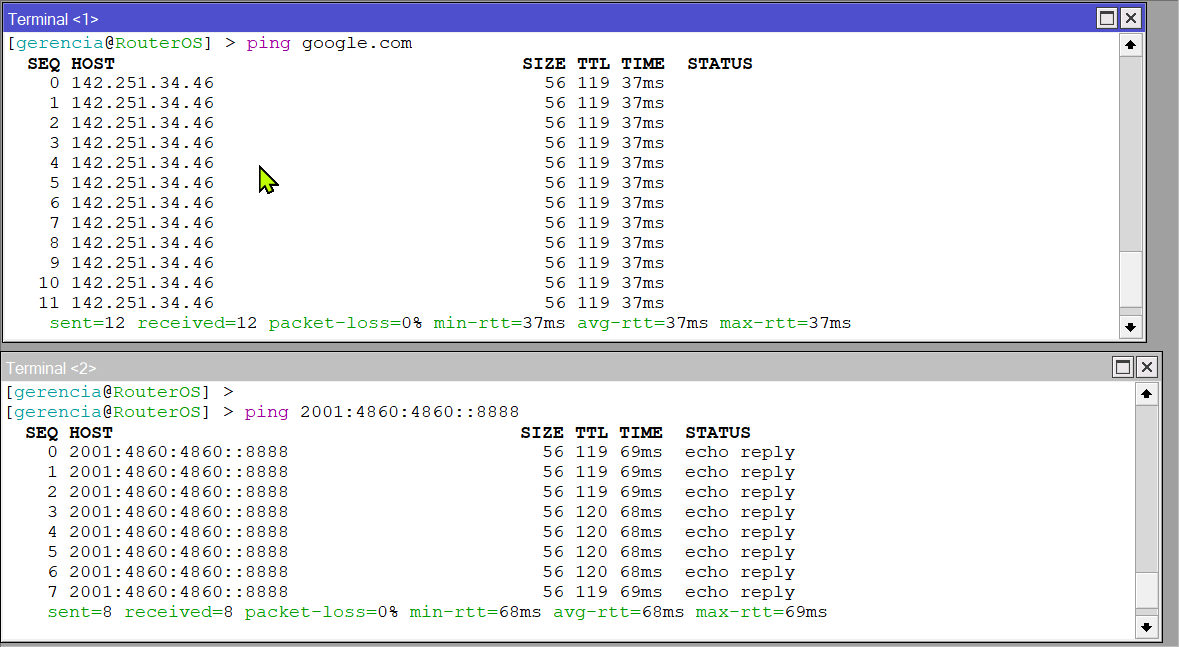Screen dimensions: 1179x647
Task: Click the SEQ 11 row host address in Terminal <1>
Action: pyautogui.click(x=142, y=303)
